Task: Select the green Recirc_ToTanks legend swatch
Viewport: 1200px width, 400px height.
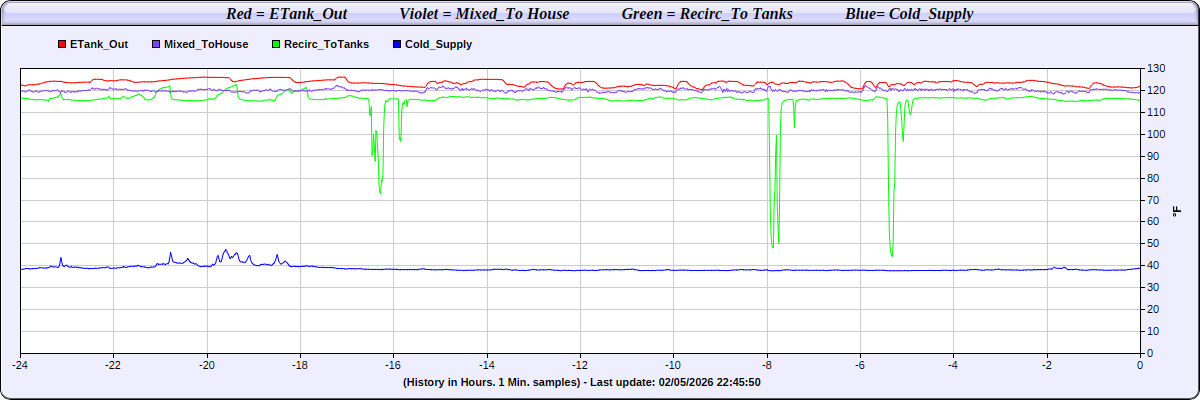Action: [x=275, y=45]
